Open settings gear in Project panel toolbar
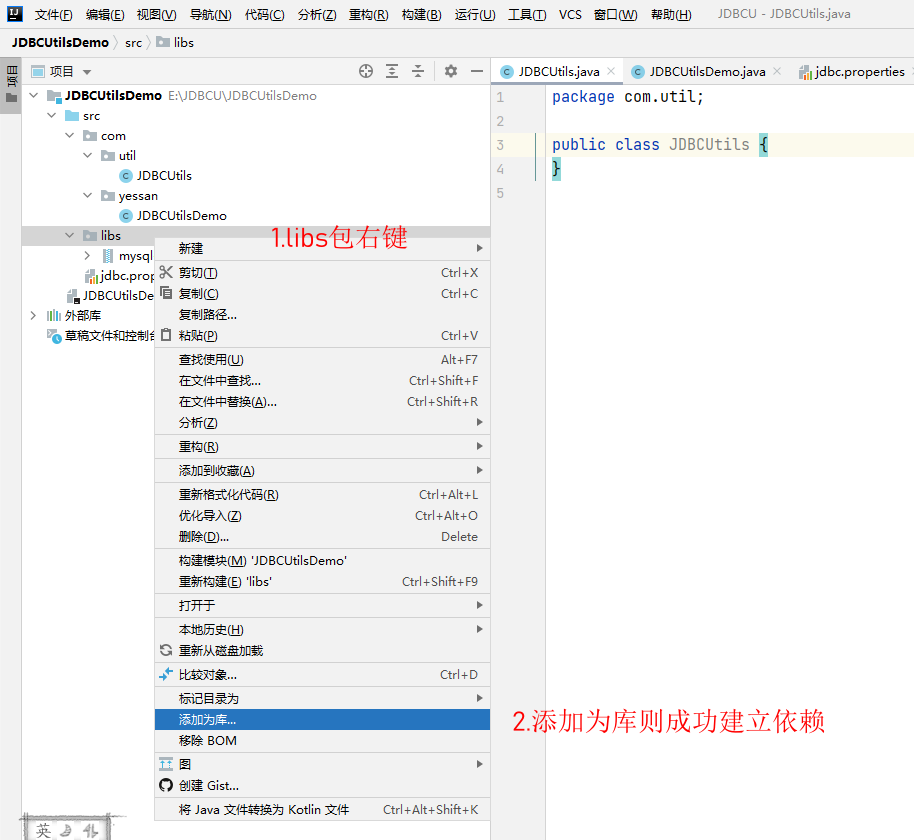 coord(451,71)
